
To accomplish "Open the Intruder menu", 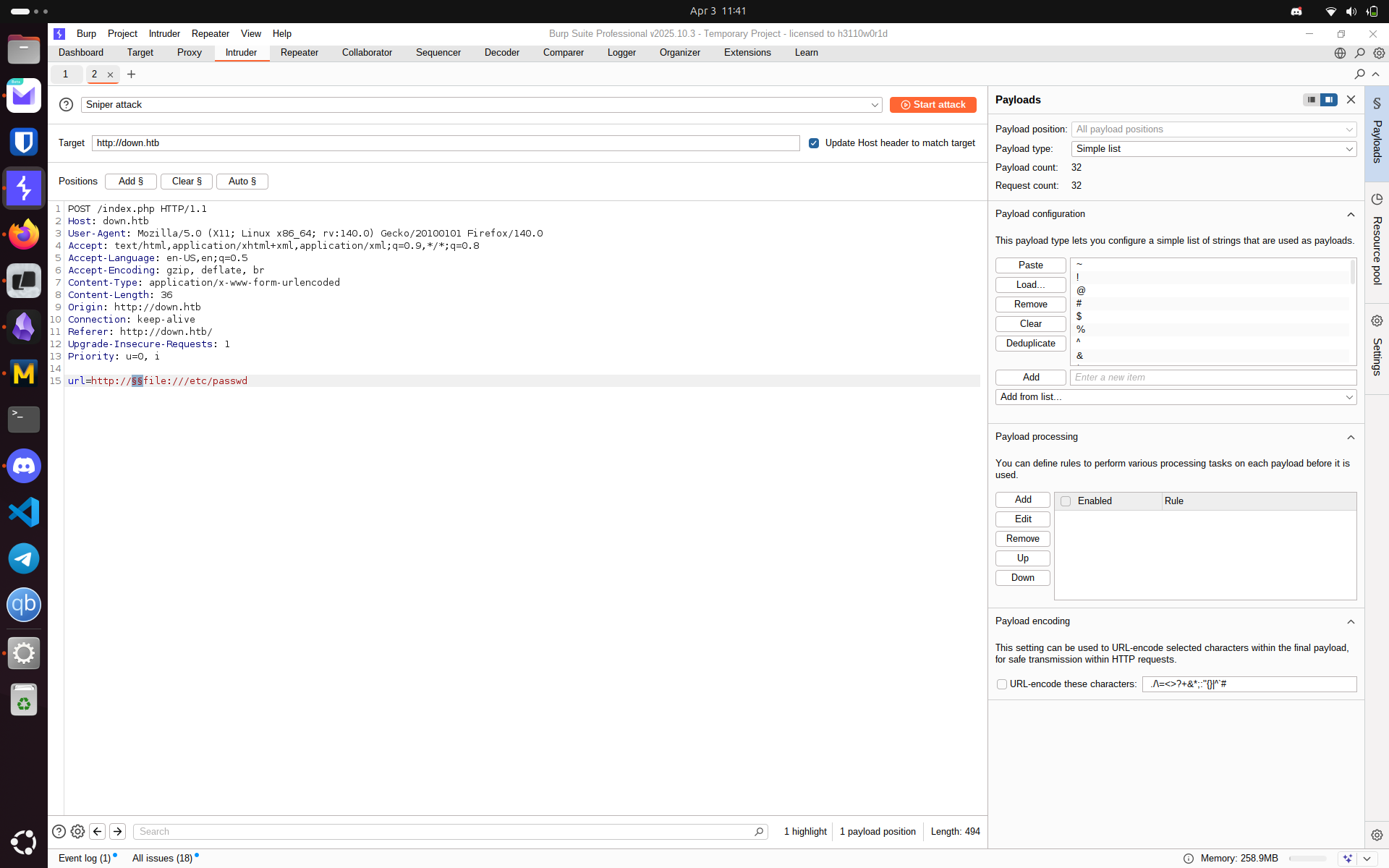I will [x=164, y=34].
